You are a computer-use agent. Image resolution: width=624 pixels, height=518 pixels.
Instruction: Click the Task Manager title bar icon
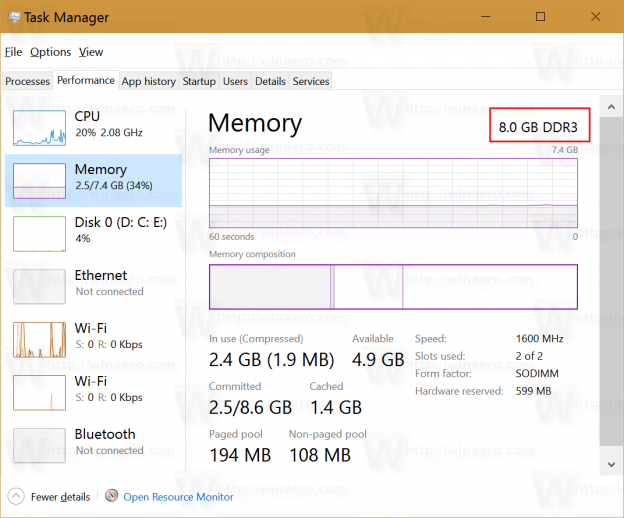click(14, 17)
